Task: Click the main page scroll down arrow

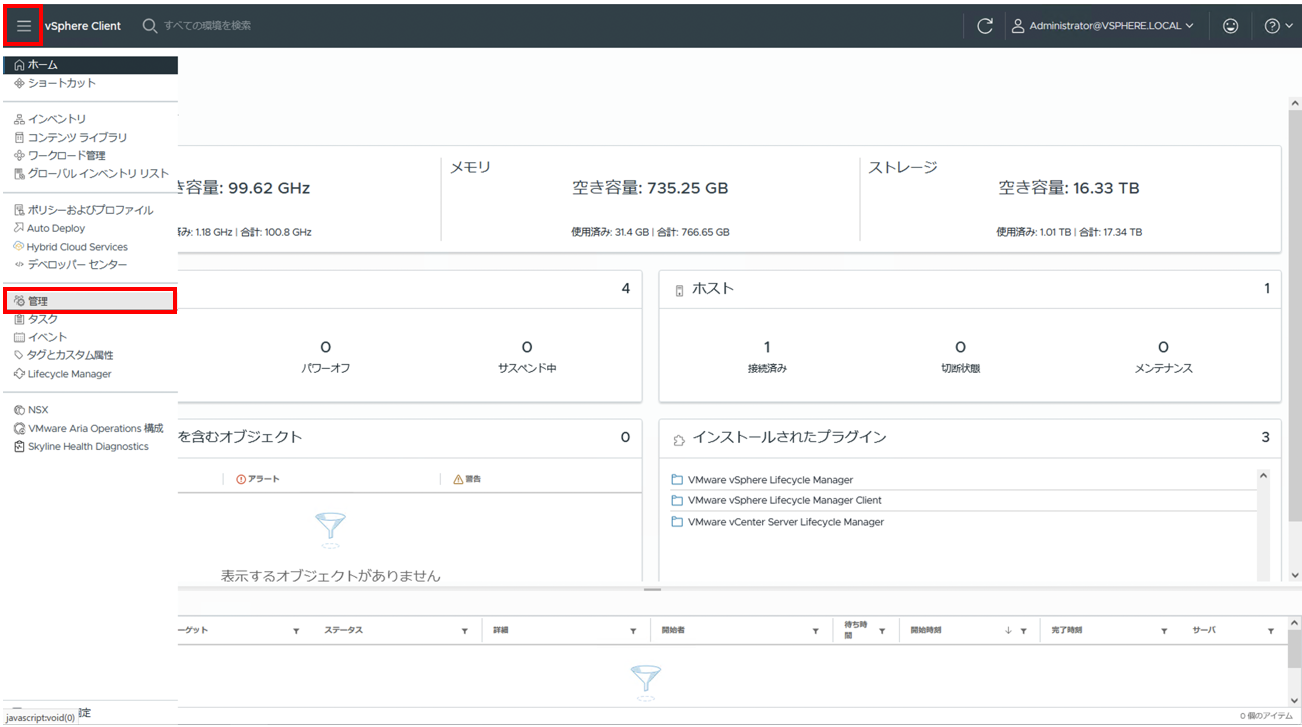Action: (1295, 575)
